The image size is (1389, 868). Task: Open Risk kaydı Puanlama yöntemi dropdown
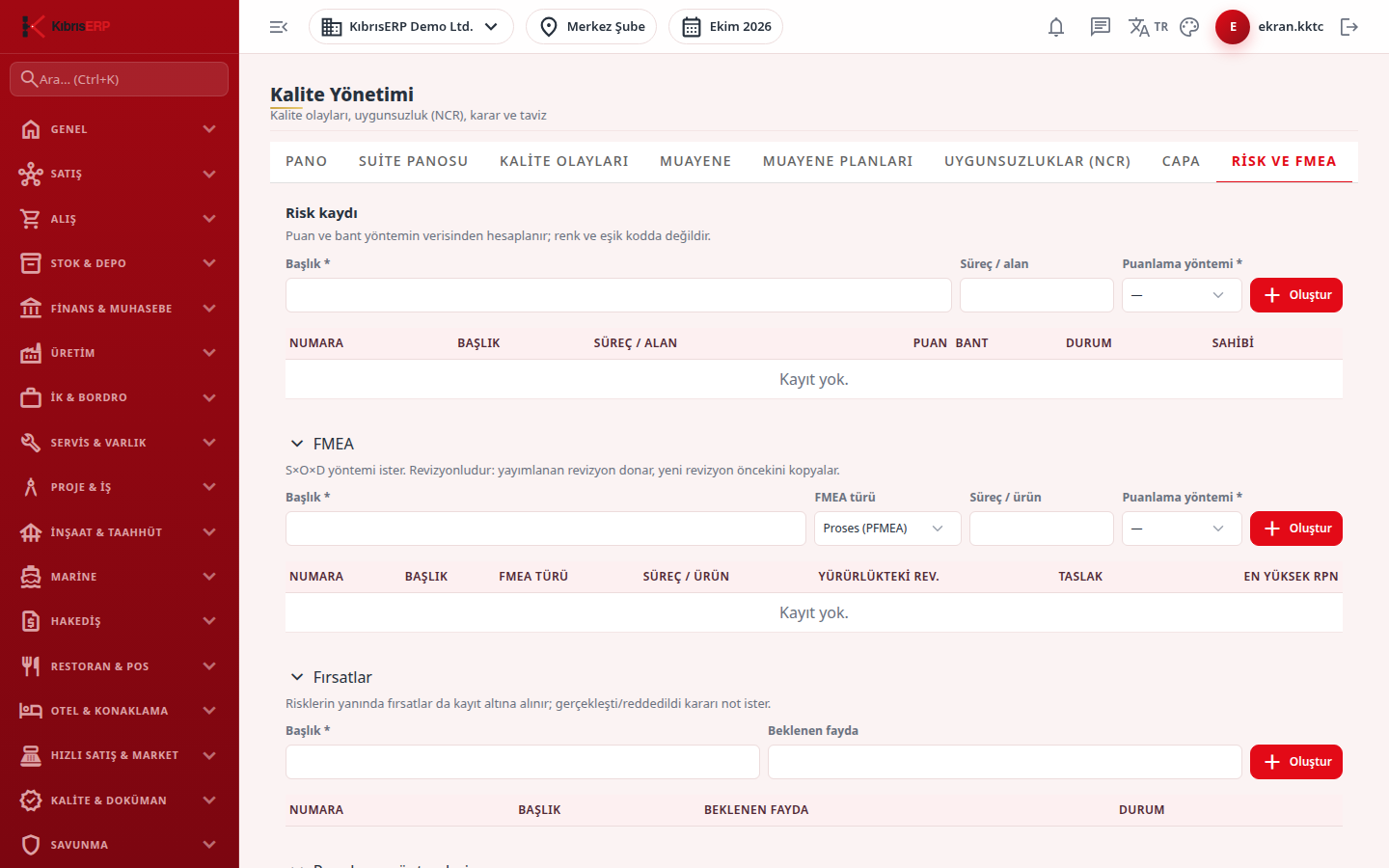(x=1182, y=295)
